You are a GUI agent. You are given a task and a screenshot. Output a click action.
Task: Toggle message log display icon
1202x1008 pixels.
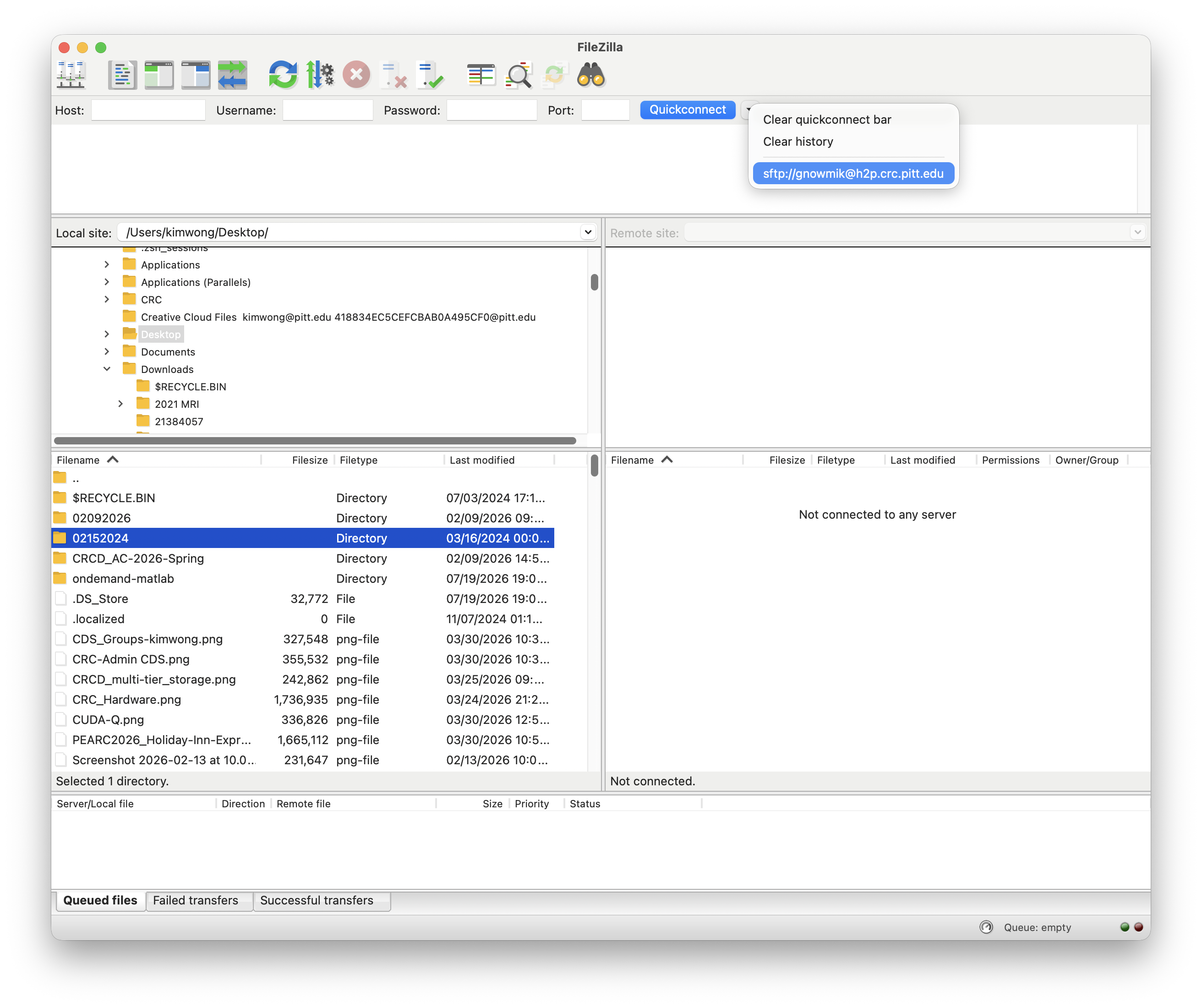click(122, 75)
